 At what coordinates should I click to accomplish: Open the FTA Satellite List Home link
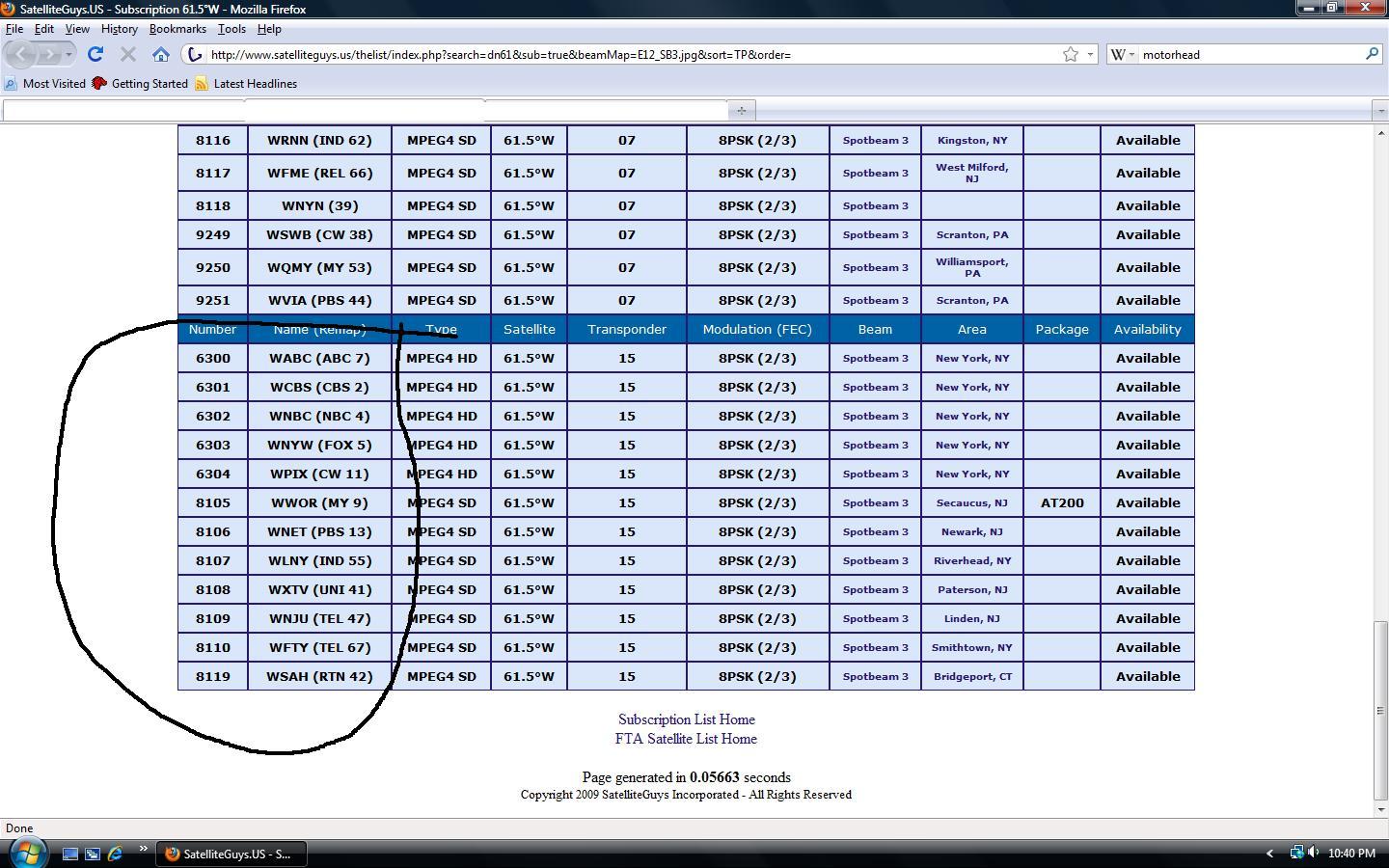click(686, 739)
